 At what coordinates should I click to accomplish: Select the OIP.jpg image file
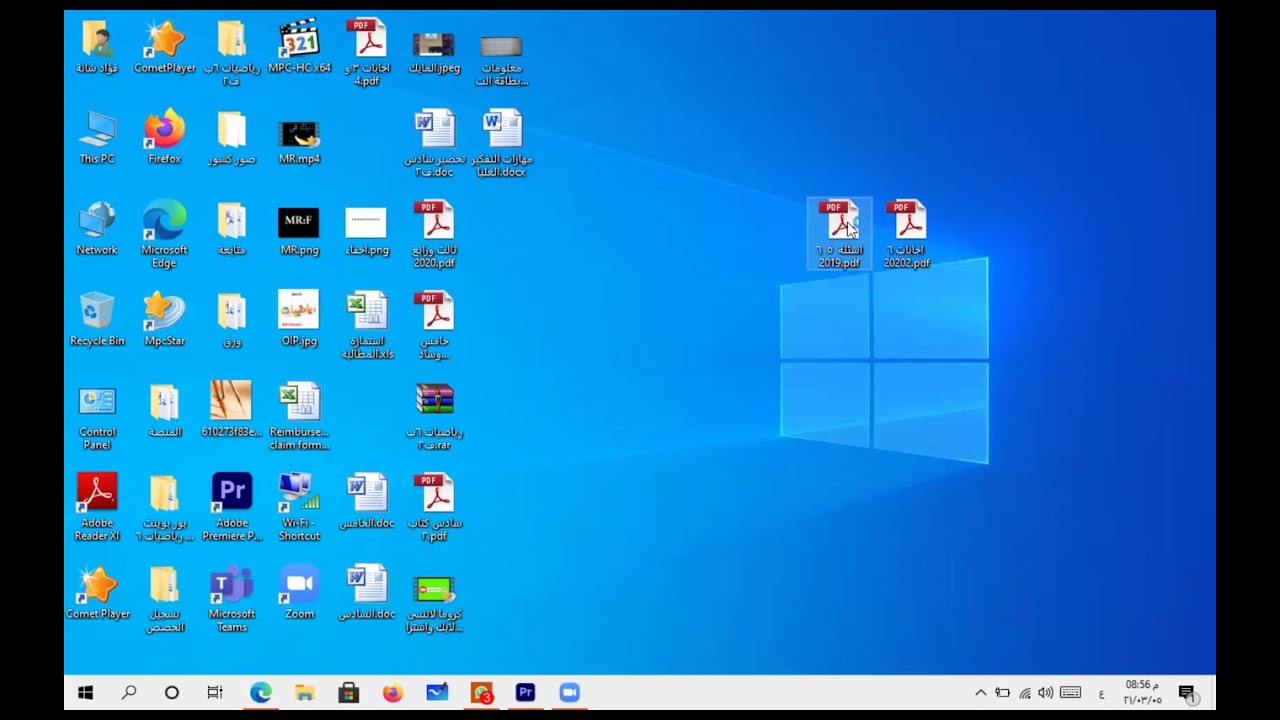click(x=299, y=320)
